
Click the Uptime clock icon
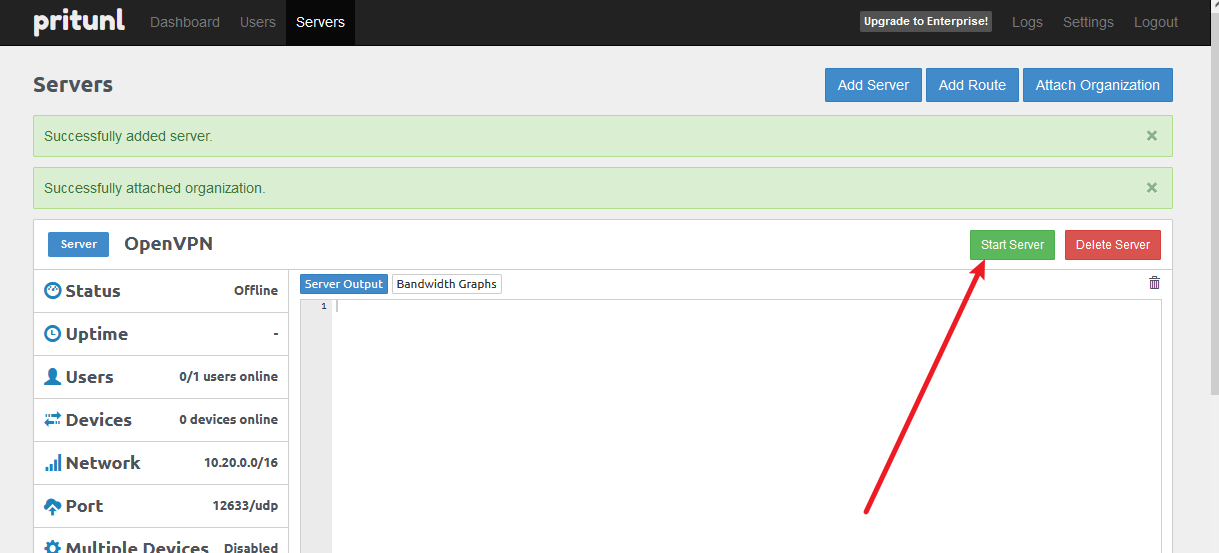pyautogui.click(x=53, y=334)
